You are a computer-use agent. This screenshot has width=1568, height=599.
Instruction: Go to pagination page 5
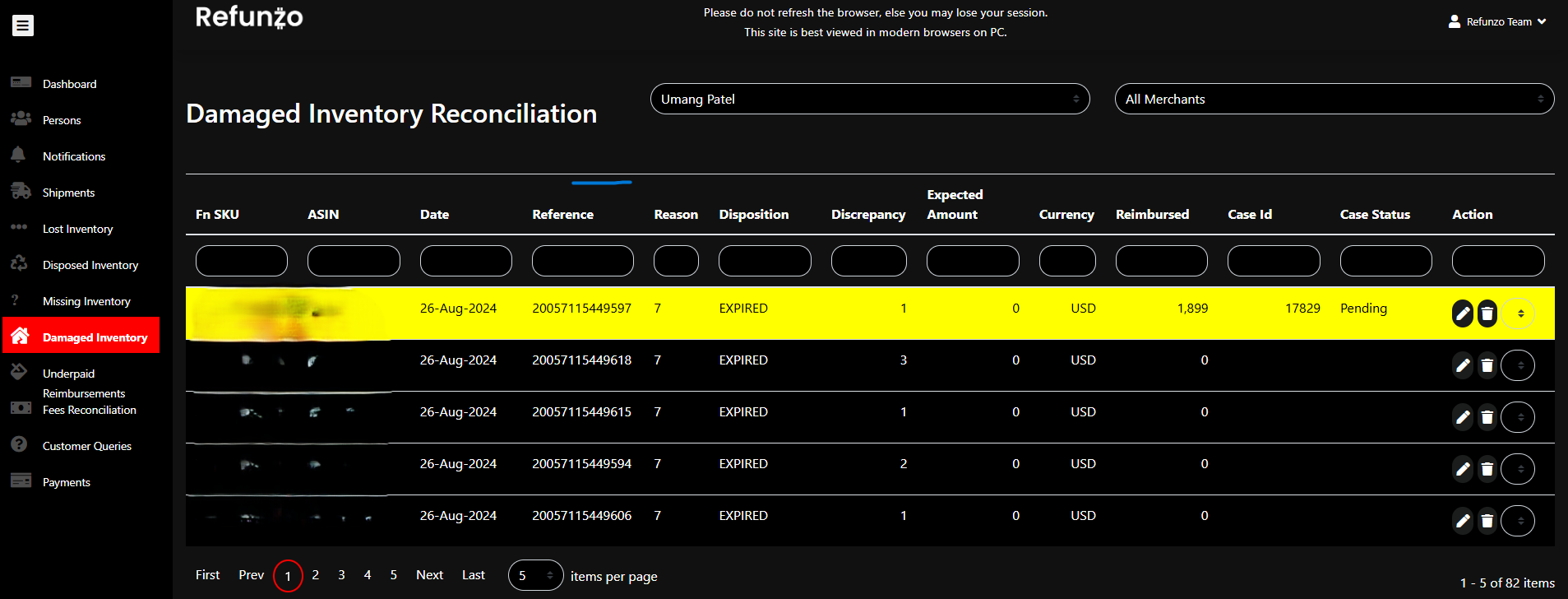coord(394,575)
